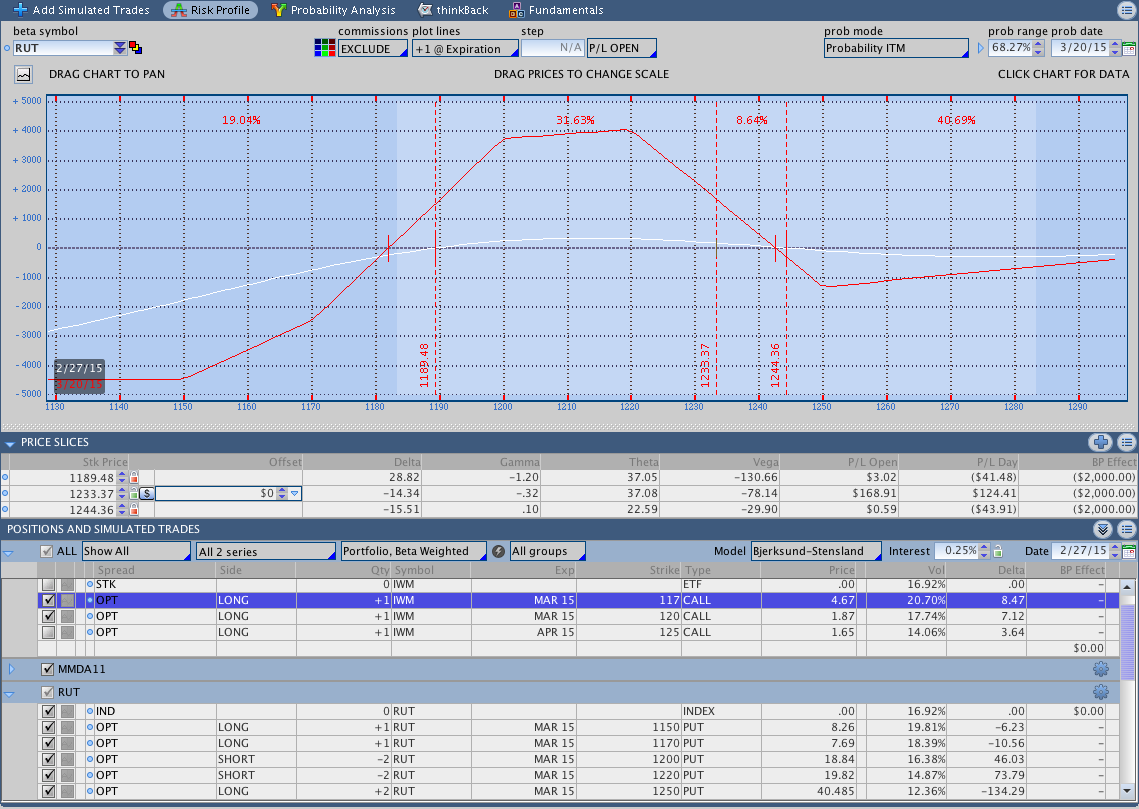Open the Price Slices list menu icon
The height and width of the screenshot is (809, 1139).
1127,442
